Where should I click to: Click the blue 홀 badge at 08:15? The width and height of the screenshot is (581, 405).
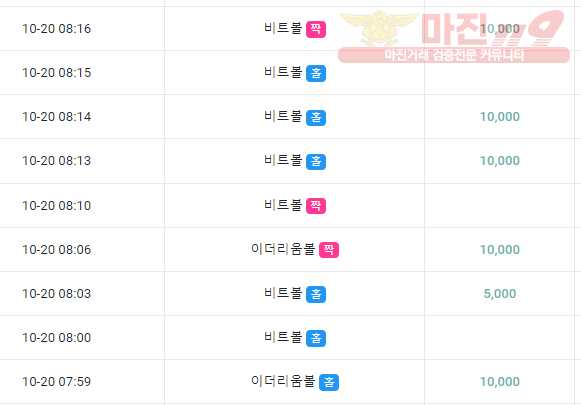(316, 73)
